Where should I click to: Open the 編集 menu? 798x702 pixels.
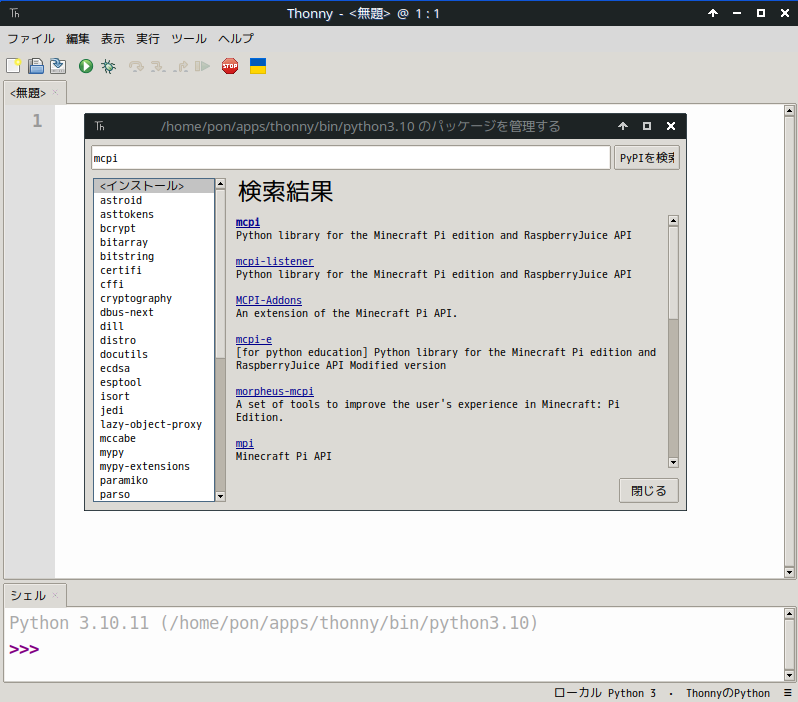coord(78,39)
